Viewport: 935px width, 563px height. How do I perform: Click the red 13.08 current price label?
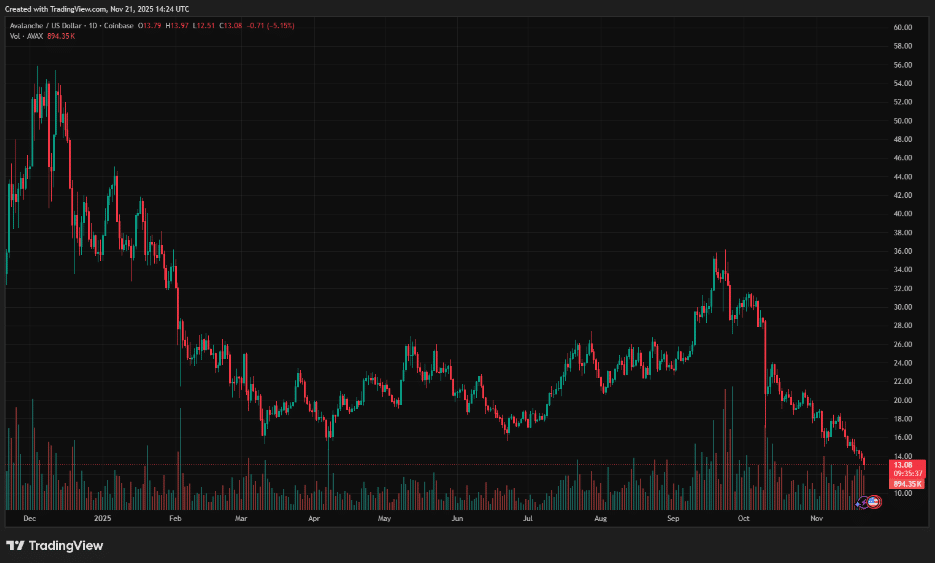point(902,465)
